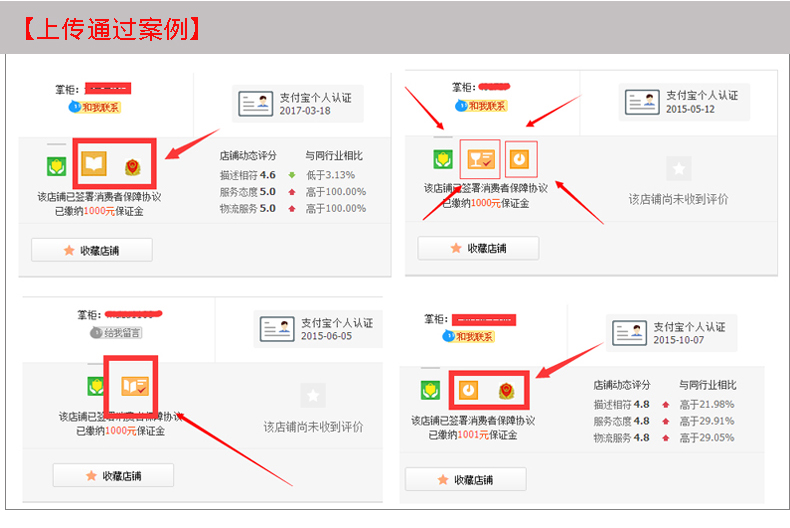
Task: Click 收藏店铺 in the 2015-06-05 card
Action: click(x=113, y=475)
